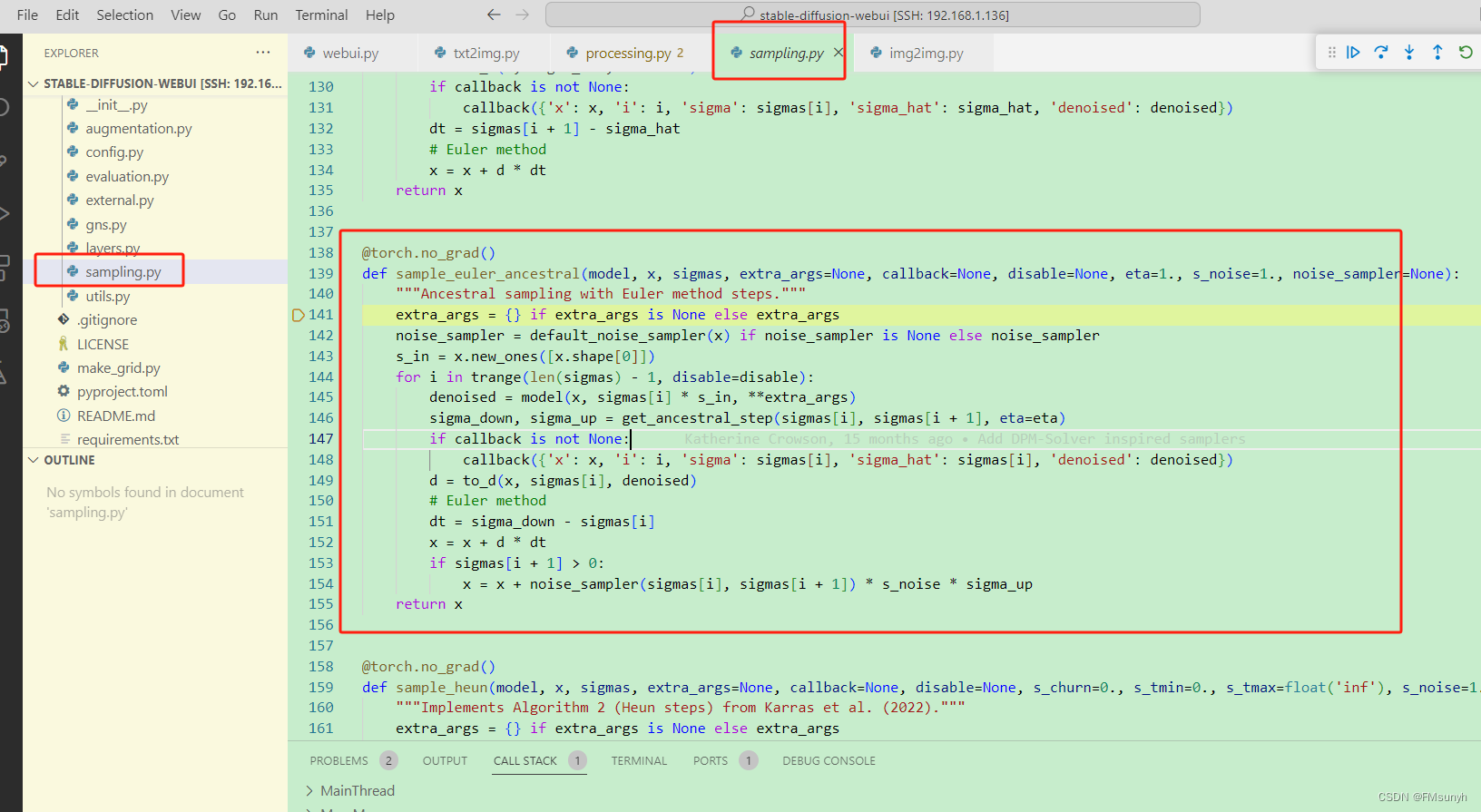
Task: Switch to the img2img.py tab
Action: [x=922, y=53]
